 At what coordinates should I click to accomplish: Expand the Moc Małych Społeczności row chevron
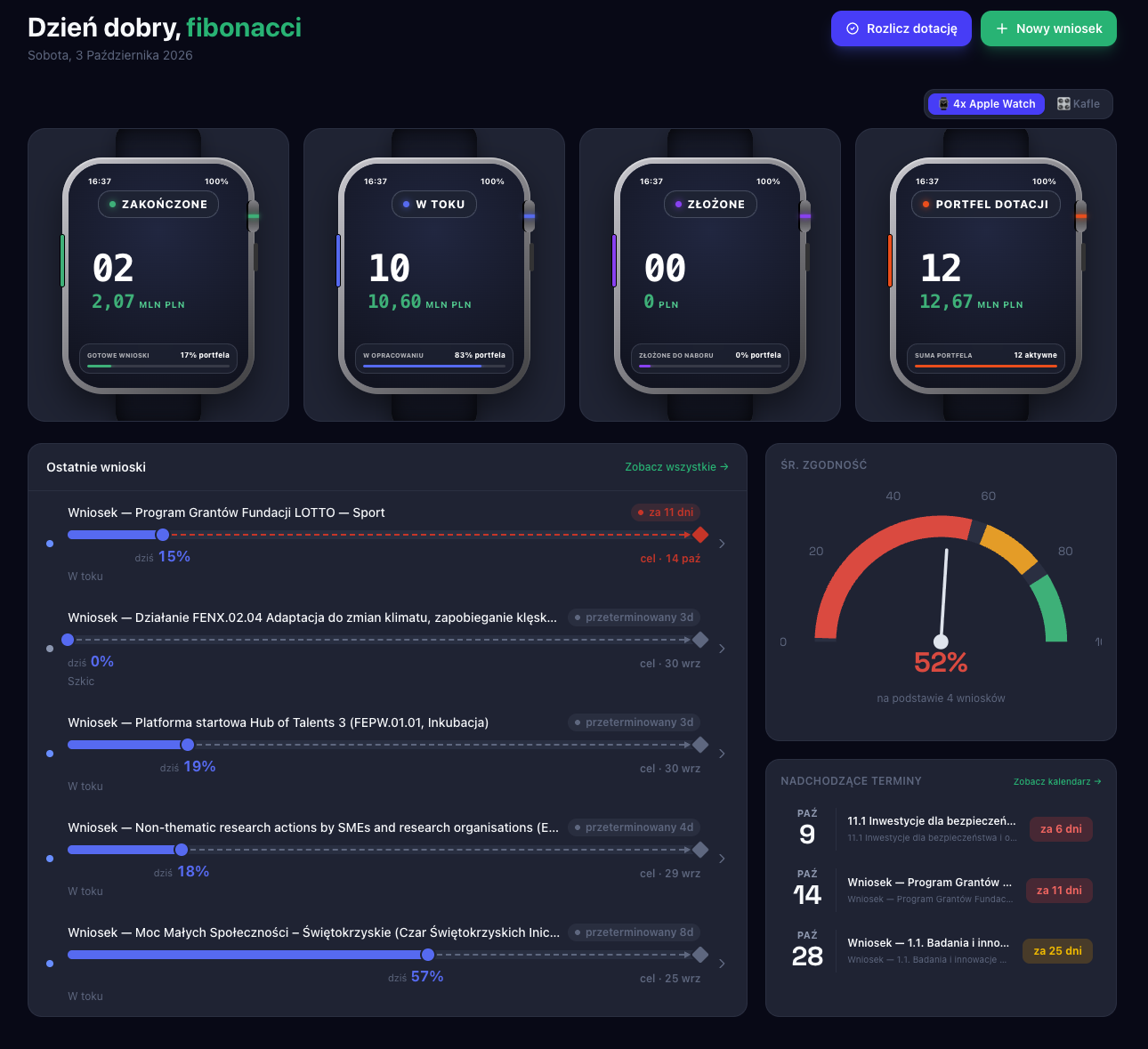click(x=722, y=964)
